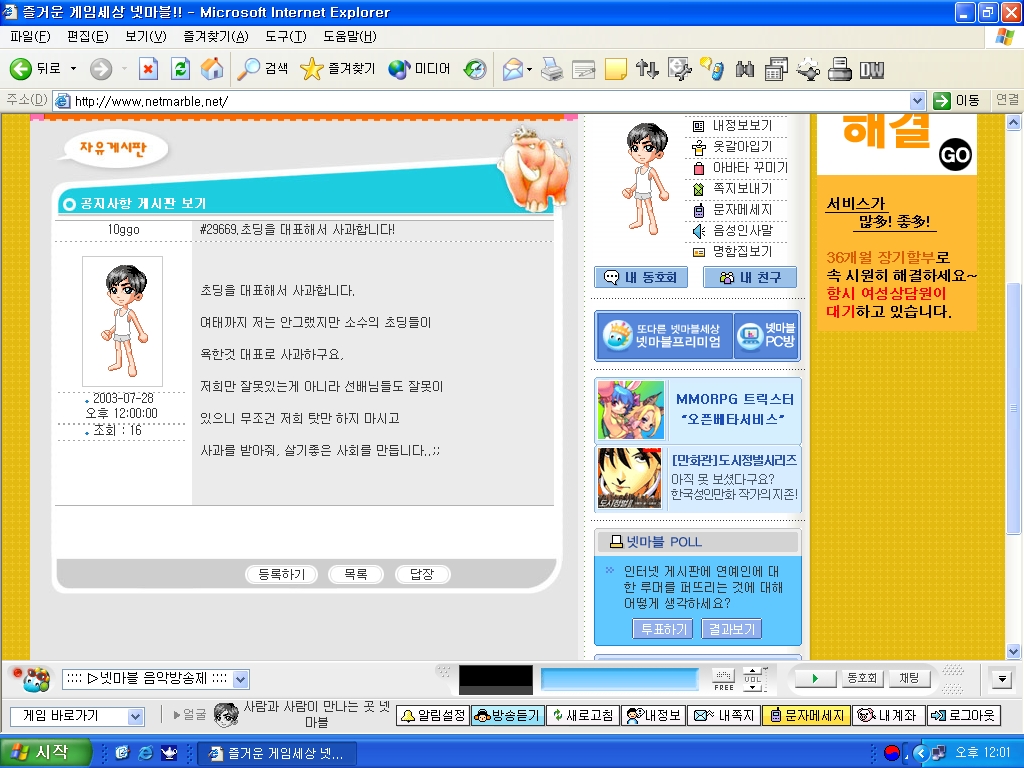1024x768 pixels.
Task: Click the Windows 시작 Start button
Action: pyautogui.click(x=46, y=752)
